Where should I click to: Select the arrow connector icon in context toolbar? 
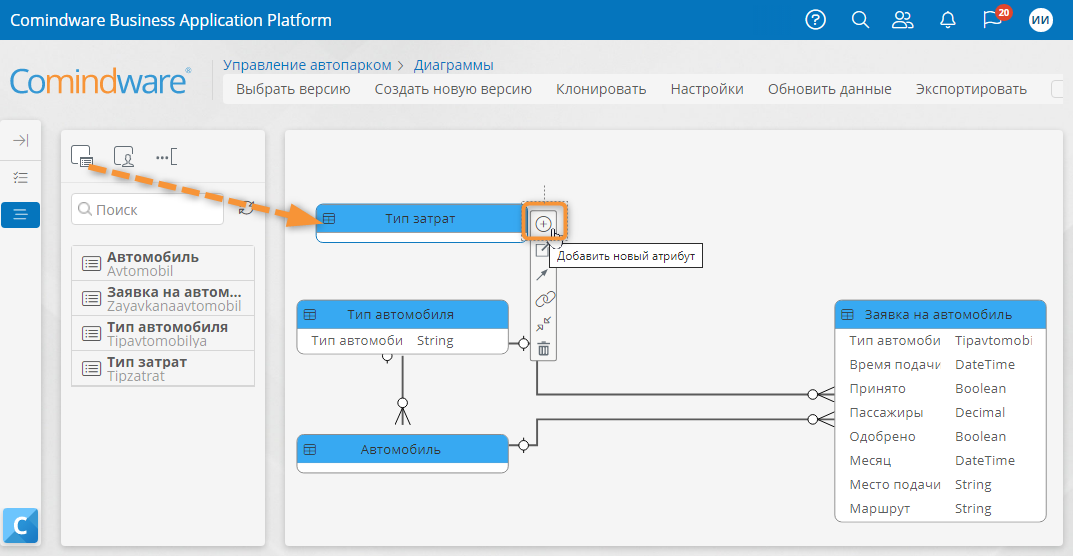[542, 274]
